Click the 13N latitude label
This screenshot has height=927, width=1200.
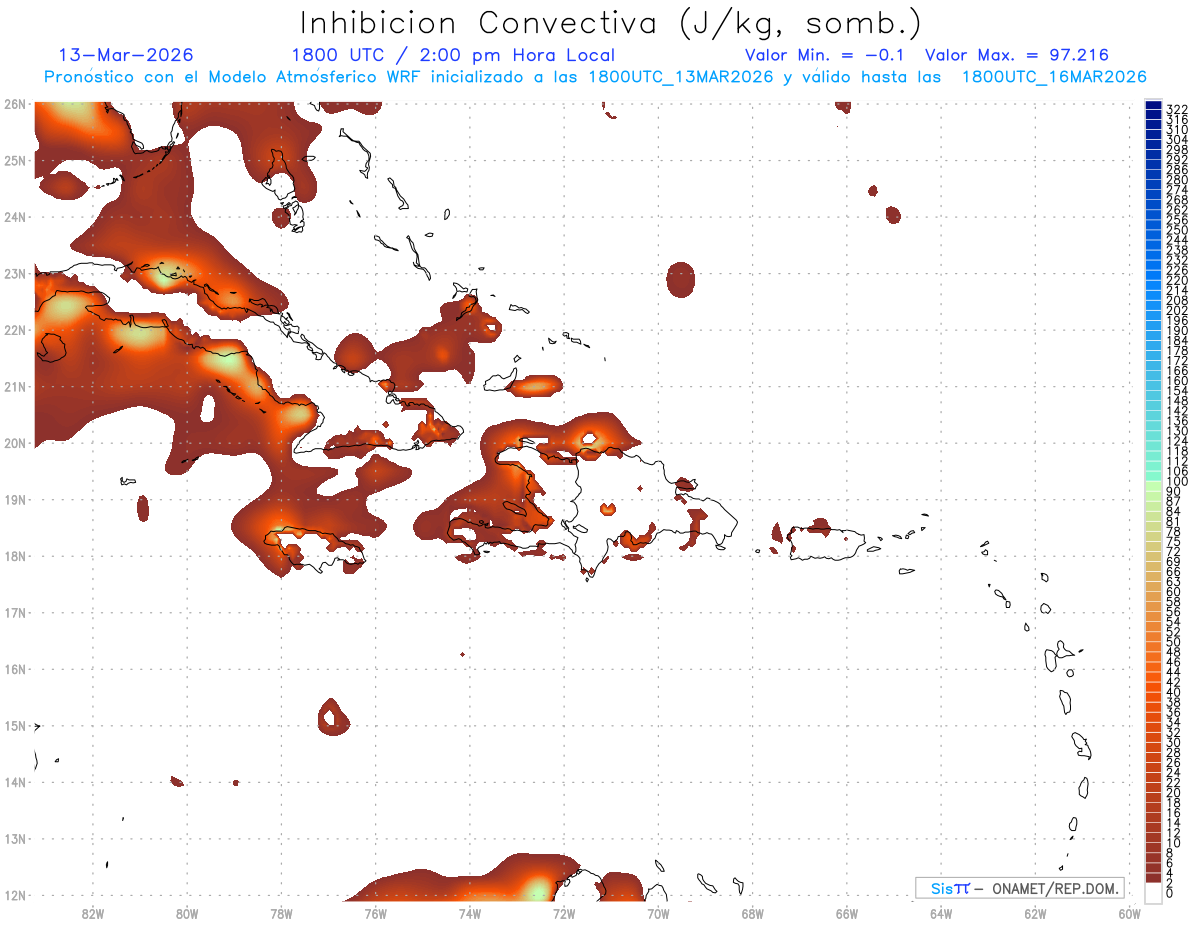pyautogui.click(x=14, y=839)
